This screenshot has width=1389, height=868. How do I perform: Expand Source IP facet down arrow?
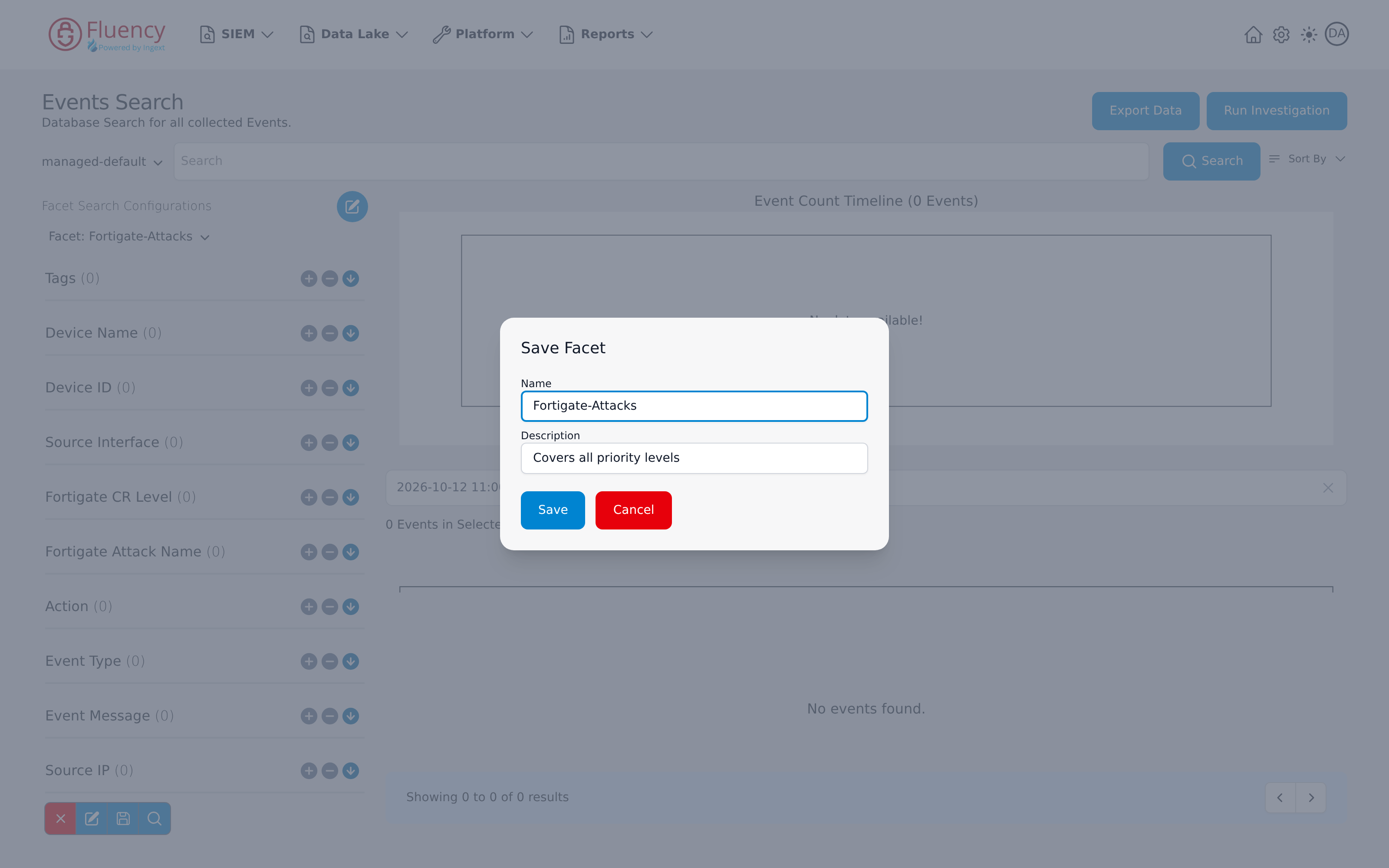pos(351,770)
